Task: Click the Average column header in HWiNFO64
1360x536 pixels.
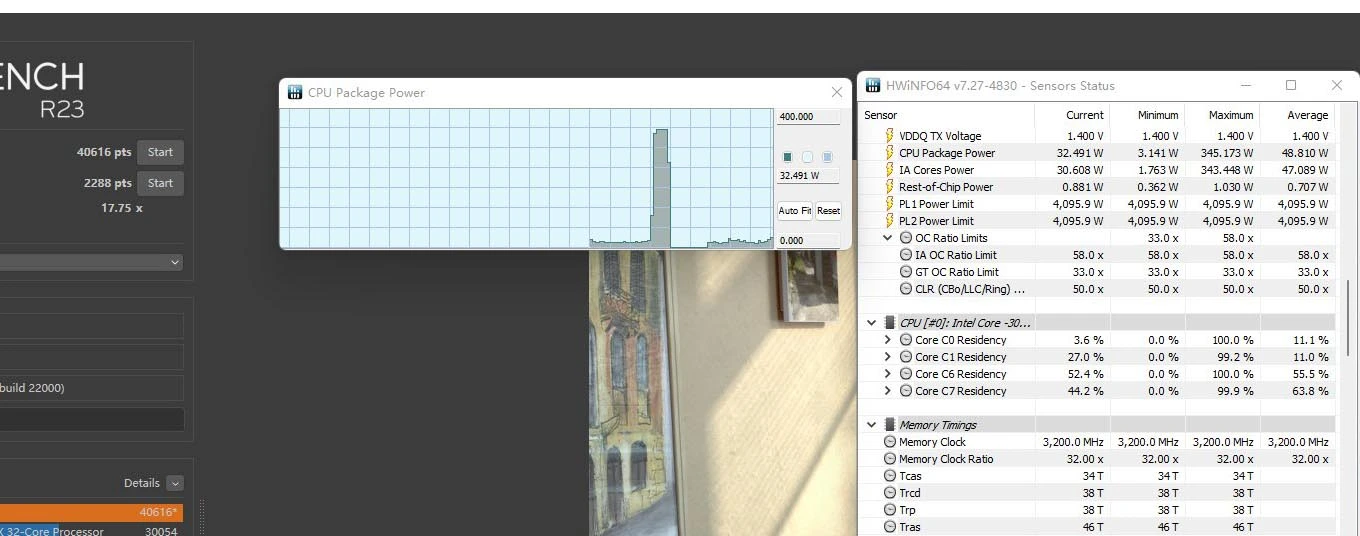Action: click(x=1308, y=115)
